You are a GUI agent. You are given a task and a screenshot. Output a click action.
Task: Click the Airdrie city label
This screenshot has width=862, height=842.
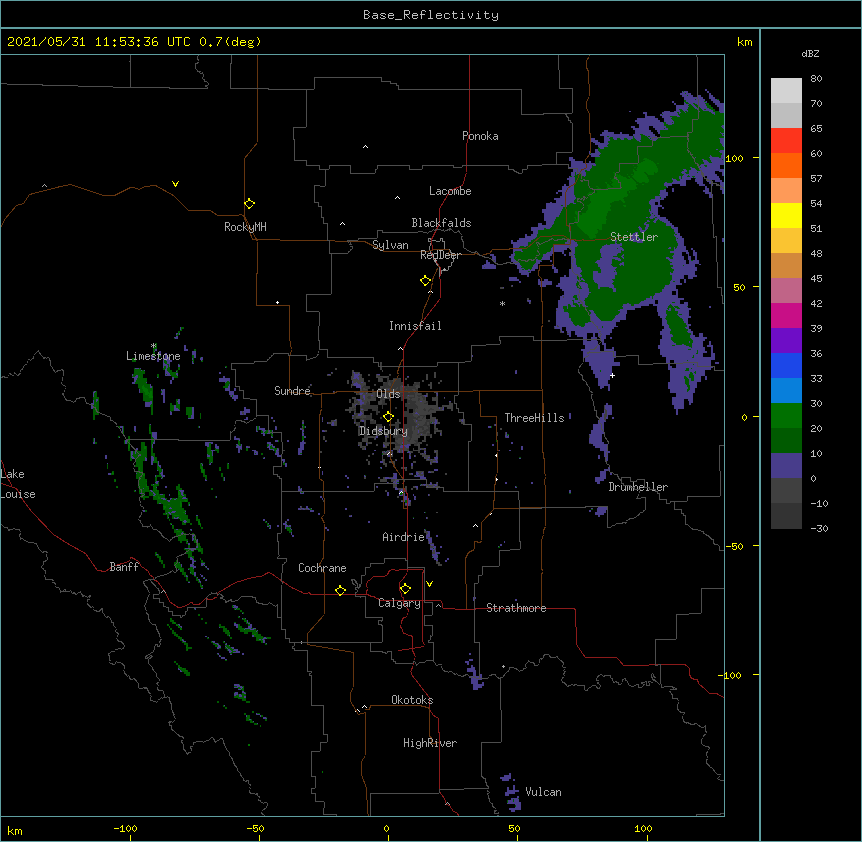coord(404,537)
